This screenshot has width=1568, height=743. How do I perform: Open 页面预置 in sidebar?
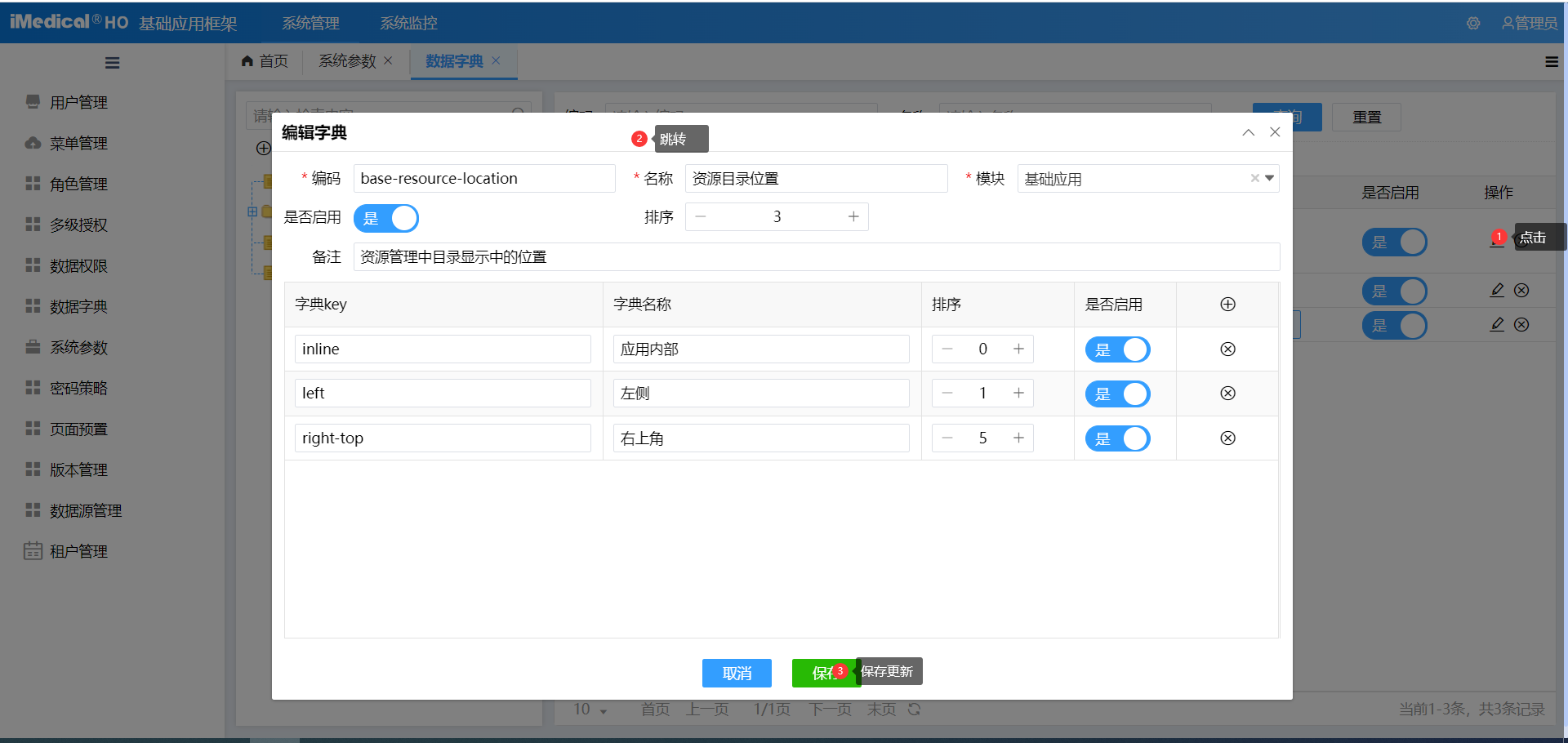pos(78,429)
